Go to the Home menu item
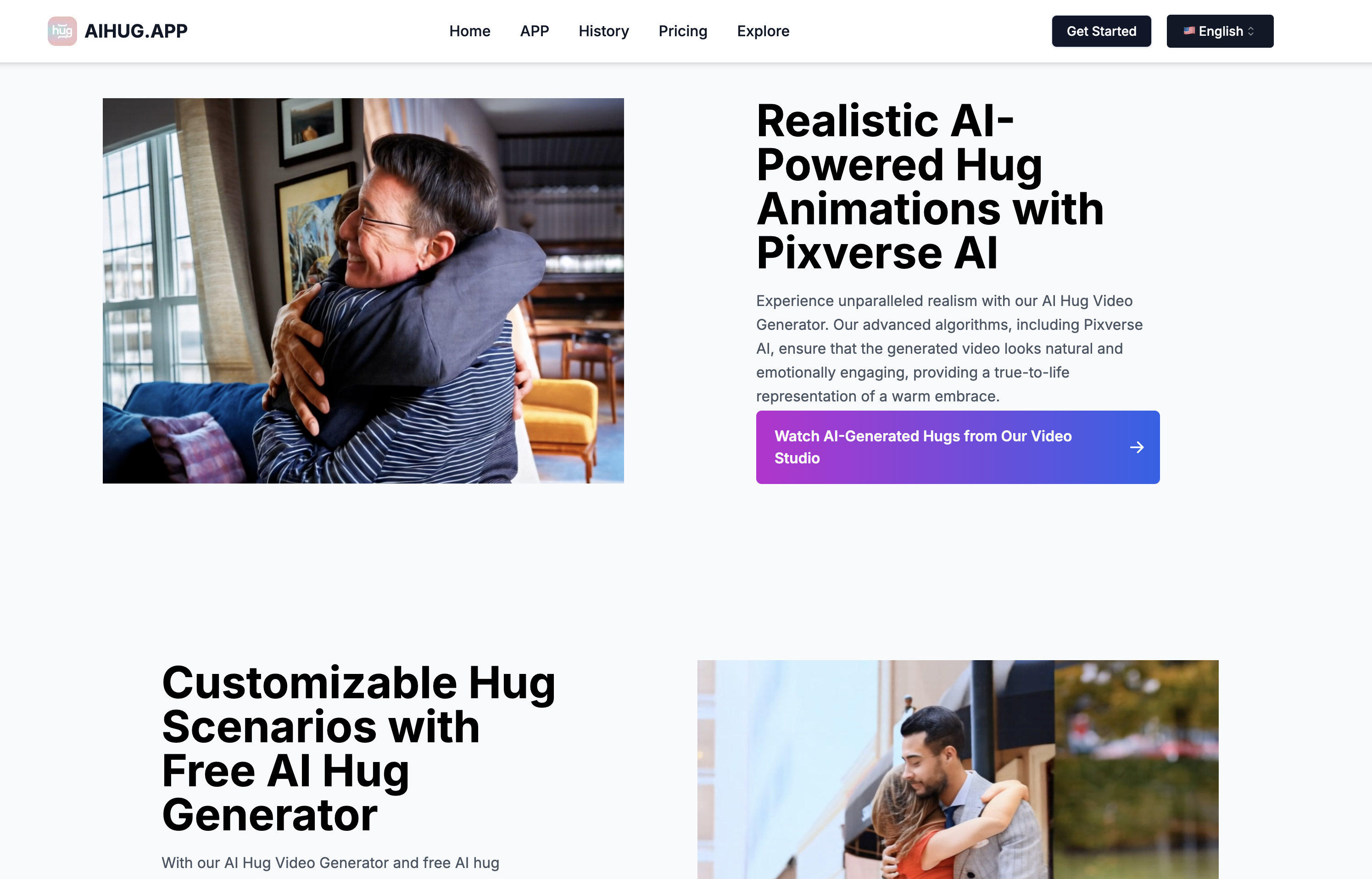The height and width of the screenshot is (879, 1372). pos(470,31)
